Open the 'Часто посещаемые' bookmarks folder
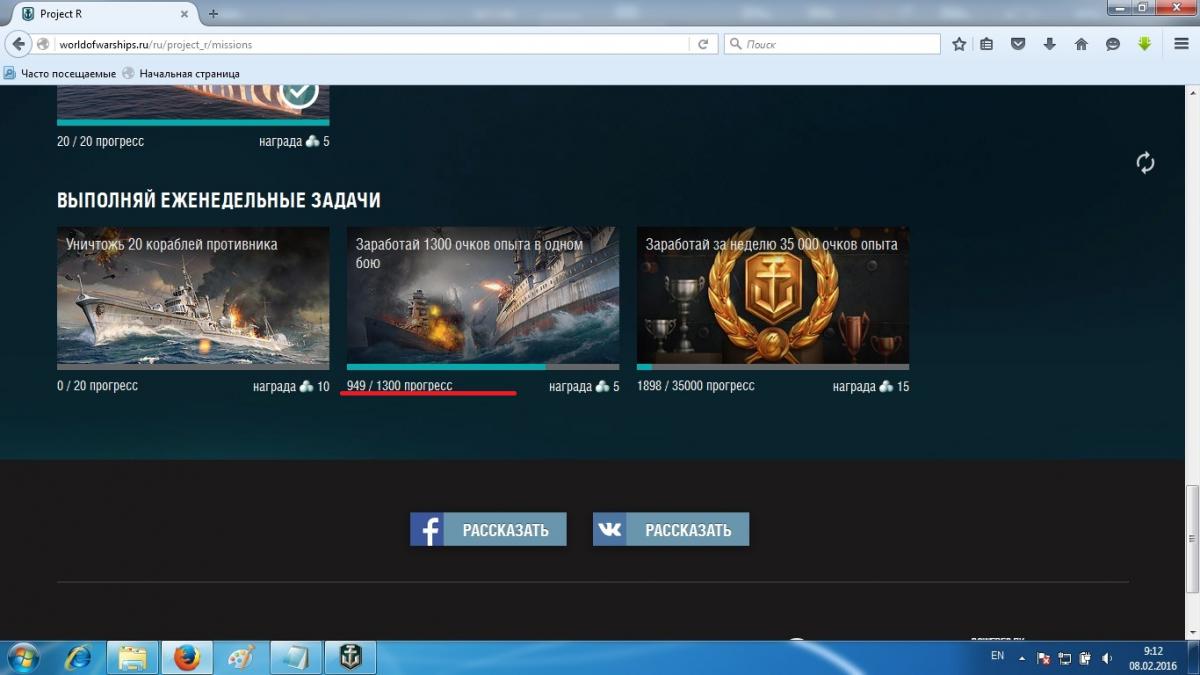This screenshot has width=1200, height=675. (x=60, y=73)
